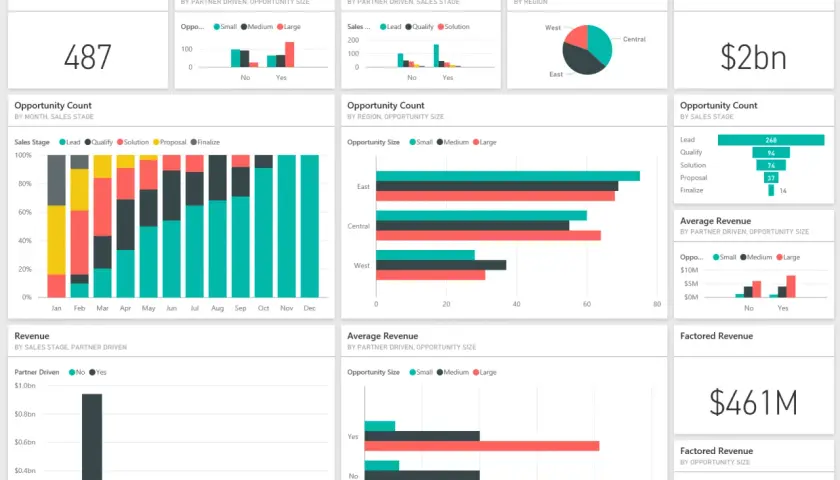Select the red West slice of the pie
The width and height of the screenshot is (840, 480).
click(x=578, y=36)
